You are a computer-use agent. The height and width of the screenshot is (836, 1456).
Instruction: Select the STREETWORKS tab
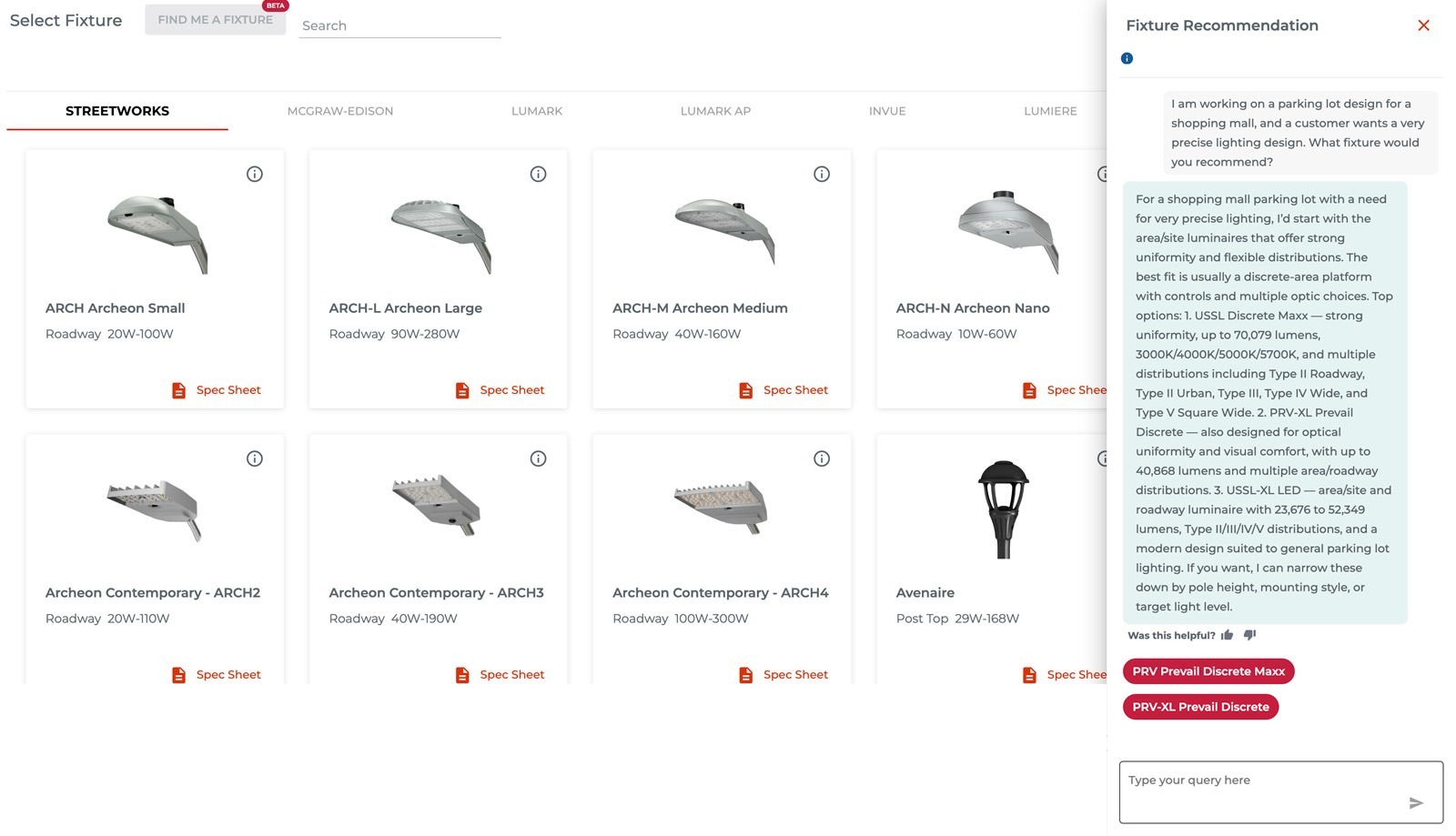[117, 111]
